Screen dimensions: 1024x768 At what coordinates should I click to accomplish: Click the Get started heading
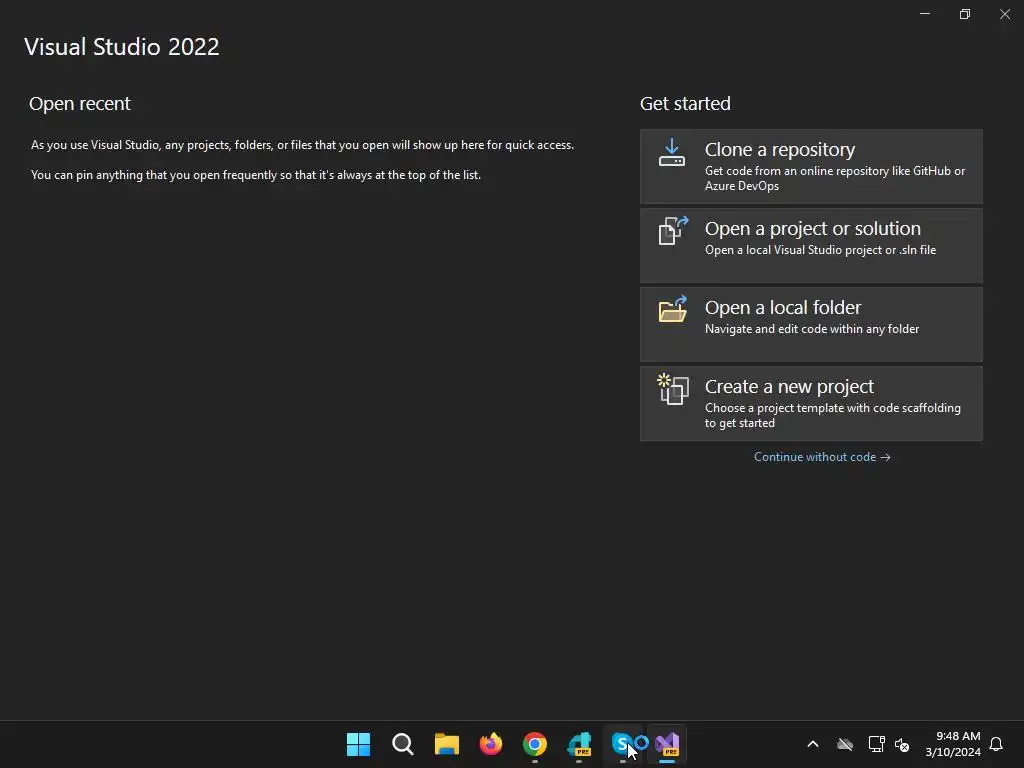[685, 103]
